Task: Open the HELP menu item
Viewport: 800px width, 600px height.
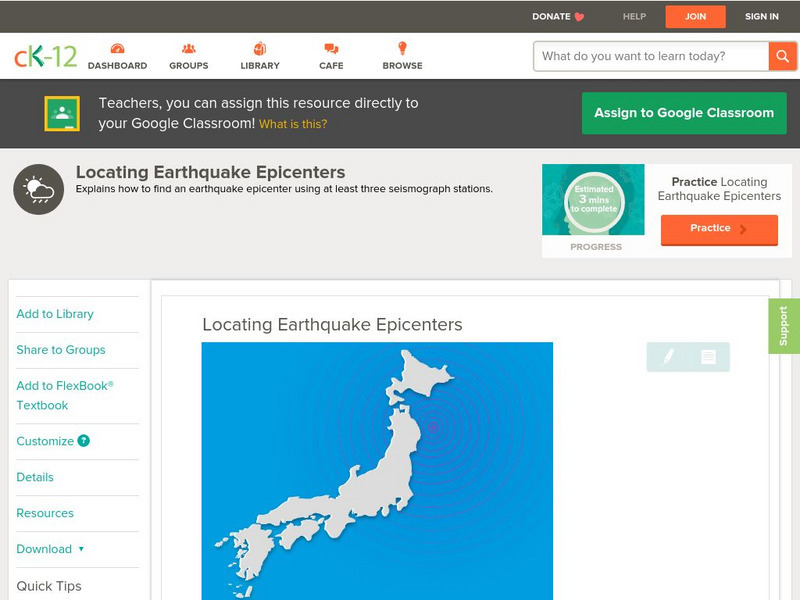Action: pos(632,16)
